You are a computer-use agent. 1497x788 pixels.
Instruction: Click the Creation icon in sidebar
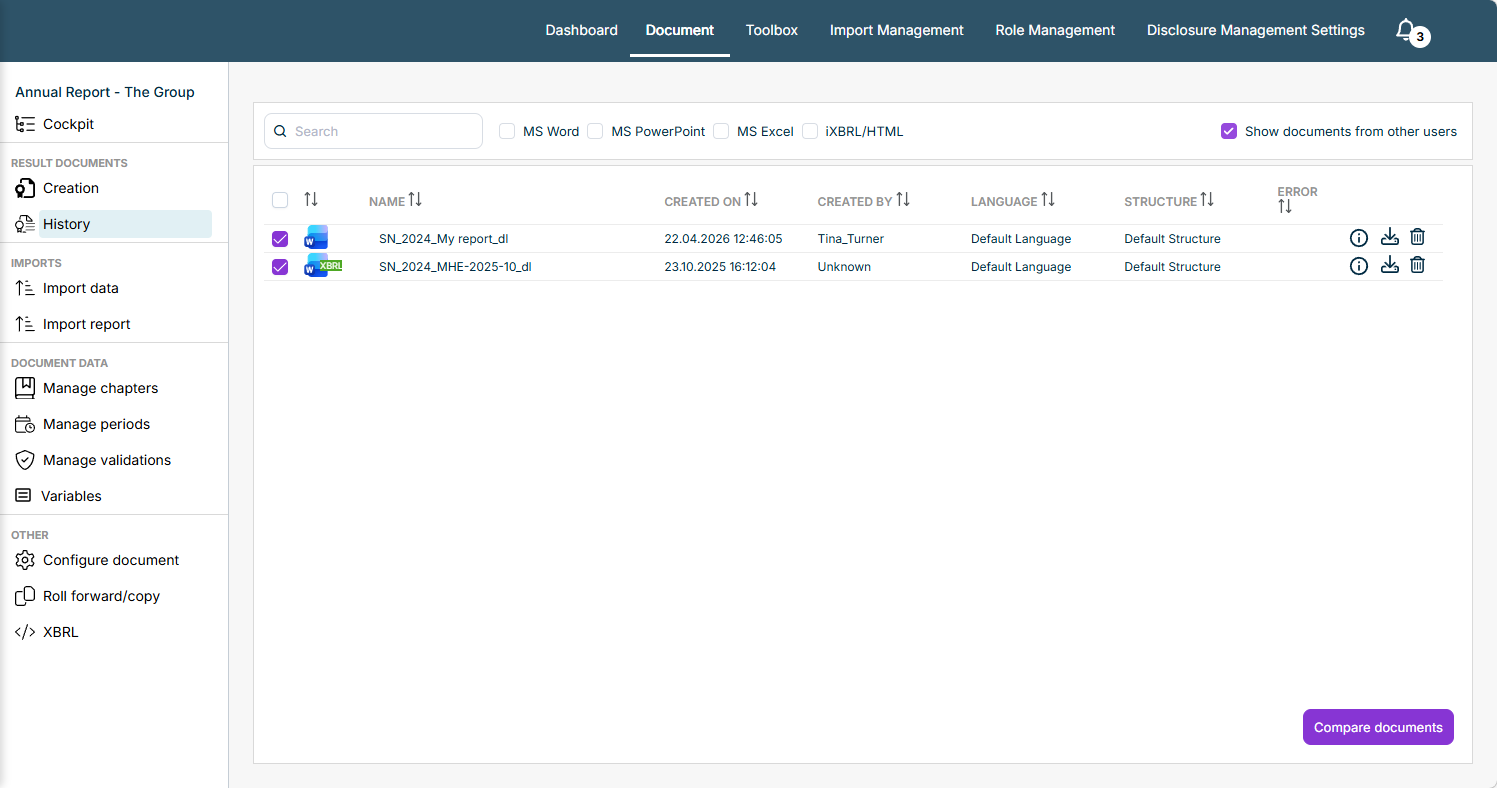tap(25, 188)
